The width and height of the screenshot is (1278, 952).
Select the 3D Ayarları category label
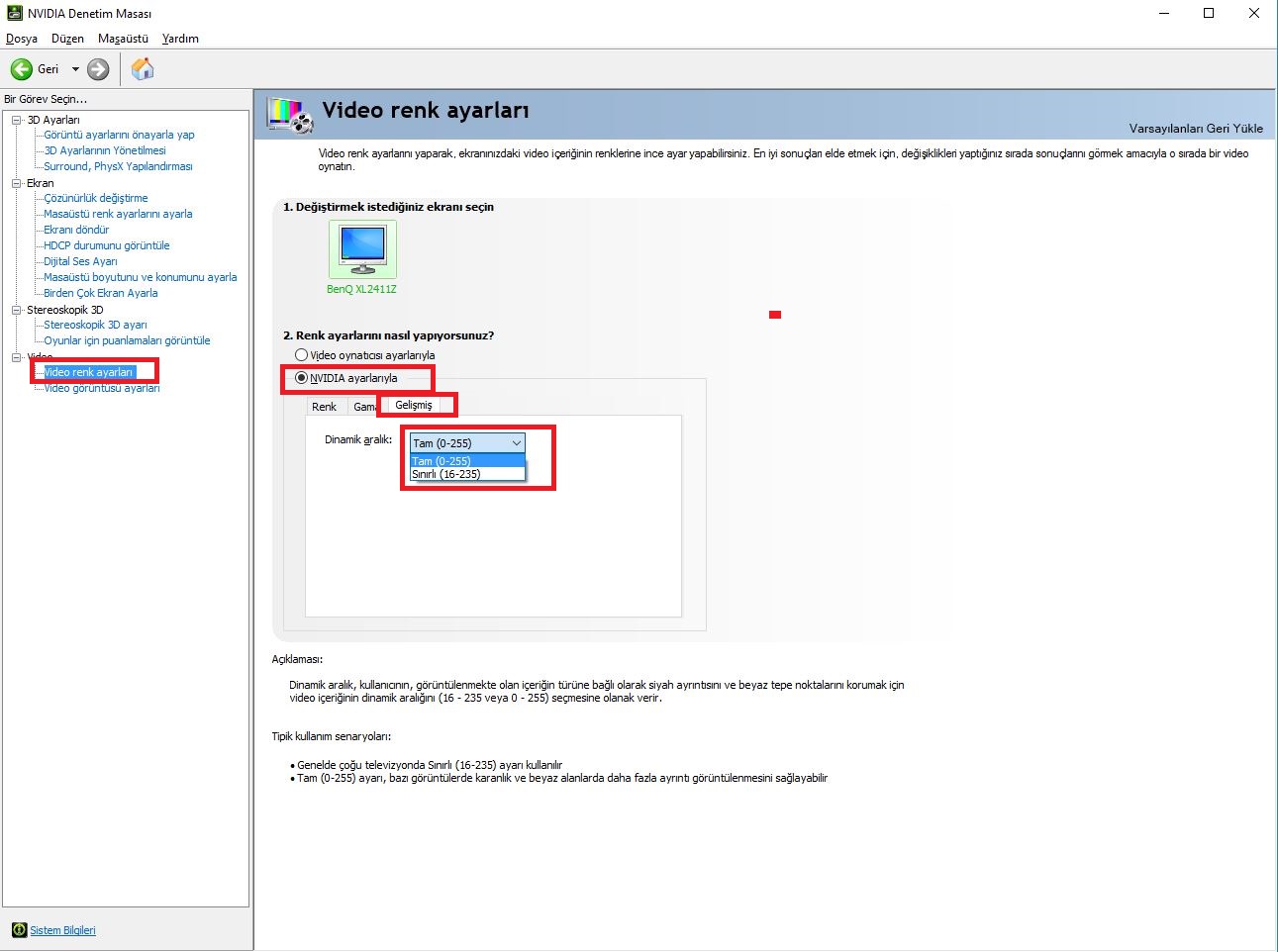pos(53,120)
